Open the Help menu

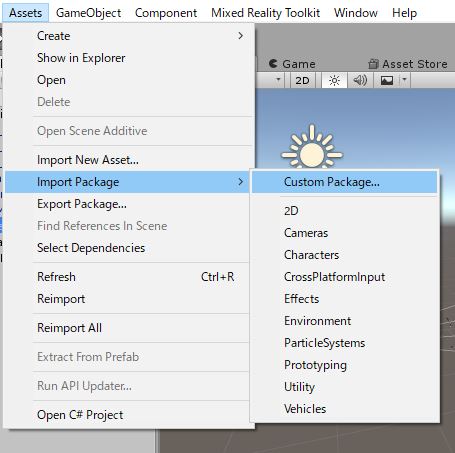point(404,13)
